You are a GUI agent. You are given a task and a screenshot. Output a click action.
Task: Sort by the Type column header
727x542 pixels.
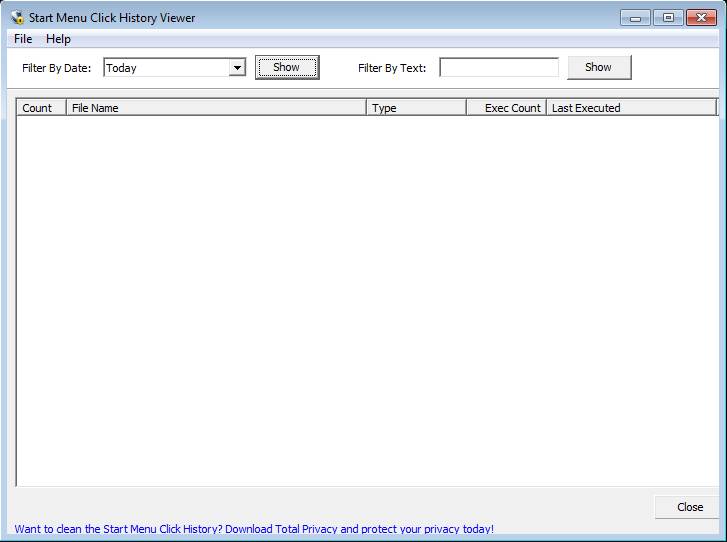[x=416, y=108]
